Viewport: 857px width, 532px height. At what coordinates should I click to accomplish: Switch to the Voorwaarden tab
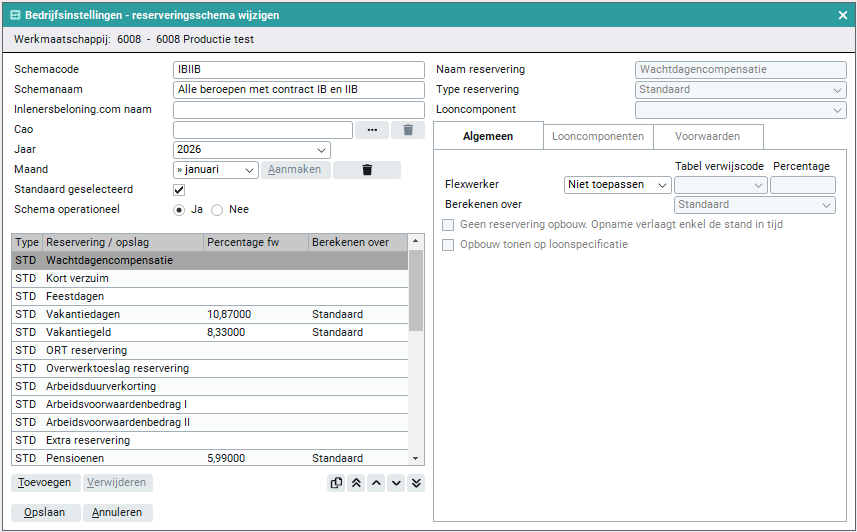tap(707, 137)
